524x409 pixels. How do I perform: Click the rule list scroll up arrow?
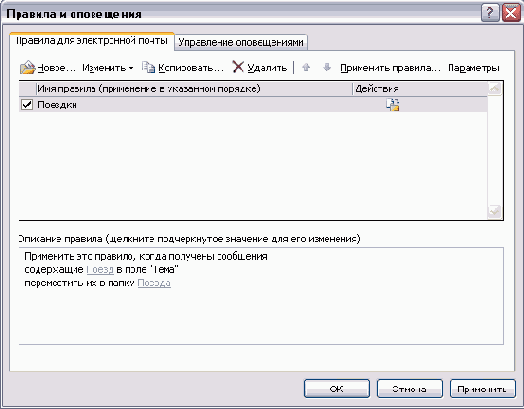click(x=495, y=89)
